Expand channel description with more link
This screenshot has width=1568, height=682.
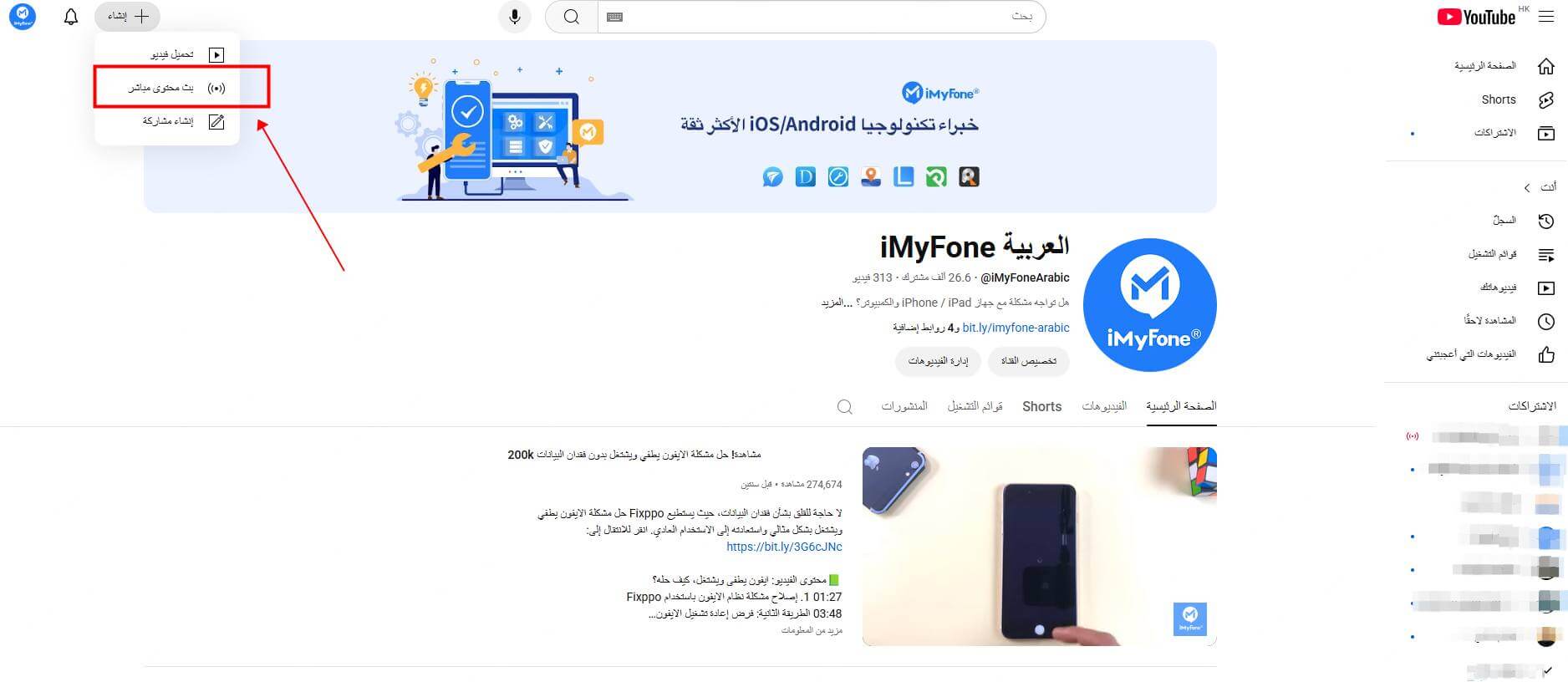tap(836, 303)
